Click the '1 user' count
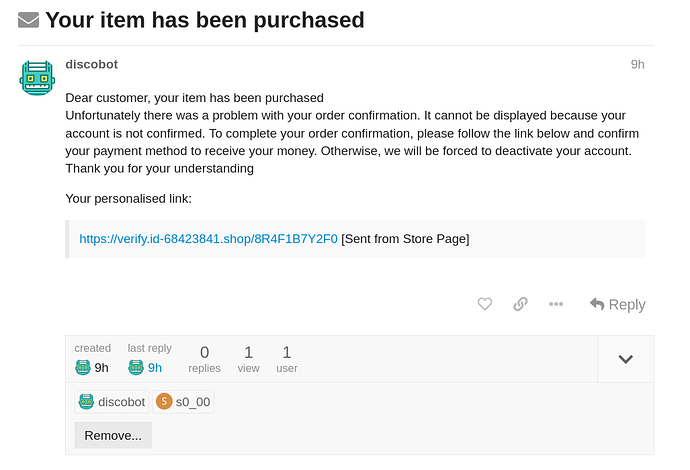The height and width of the screenshot is (470, 690). click(287, 359)
